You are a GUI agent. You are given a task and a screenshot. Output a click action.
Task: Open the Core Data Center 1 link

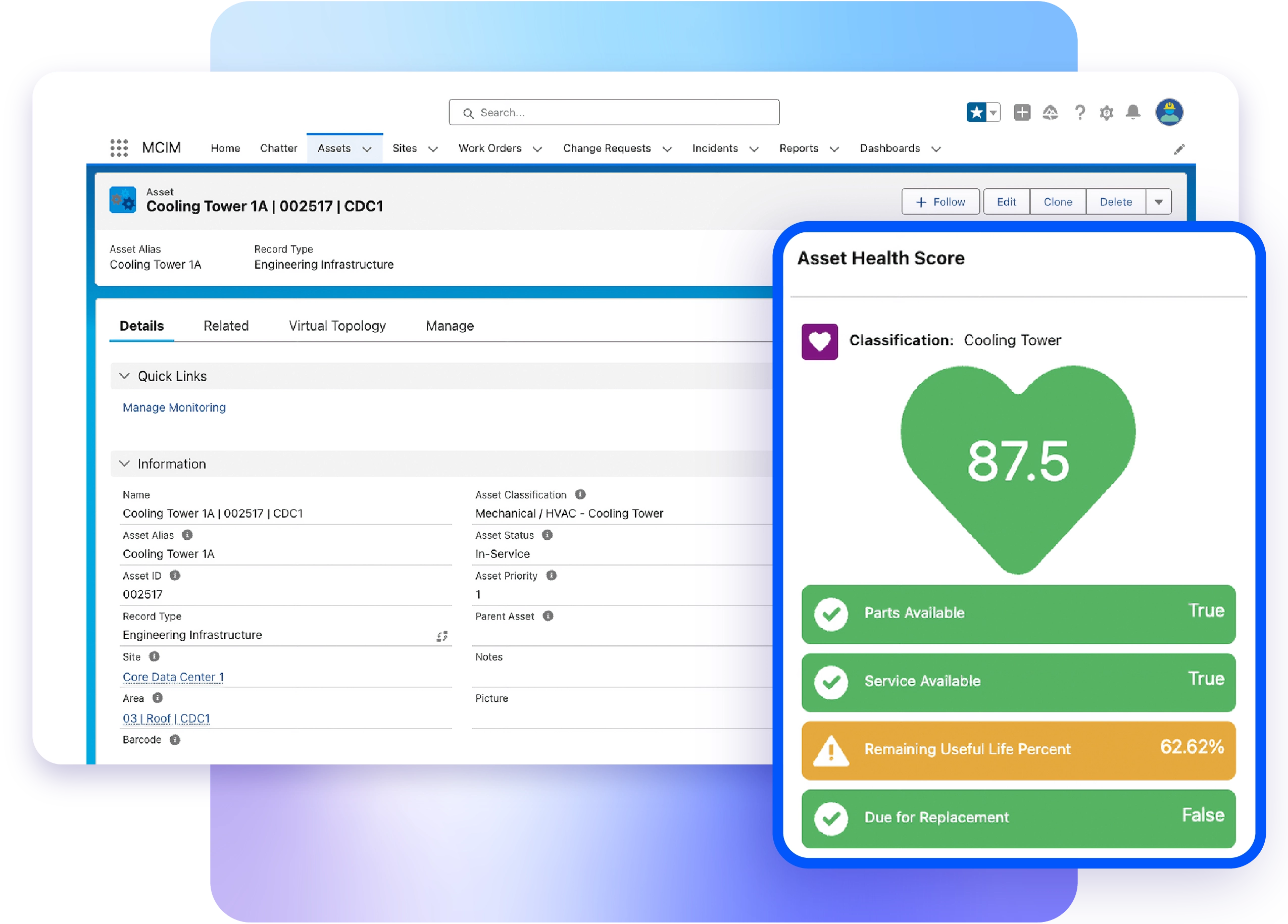[x=173, y=677]
